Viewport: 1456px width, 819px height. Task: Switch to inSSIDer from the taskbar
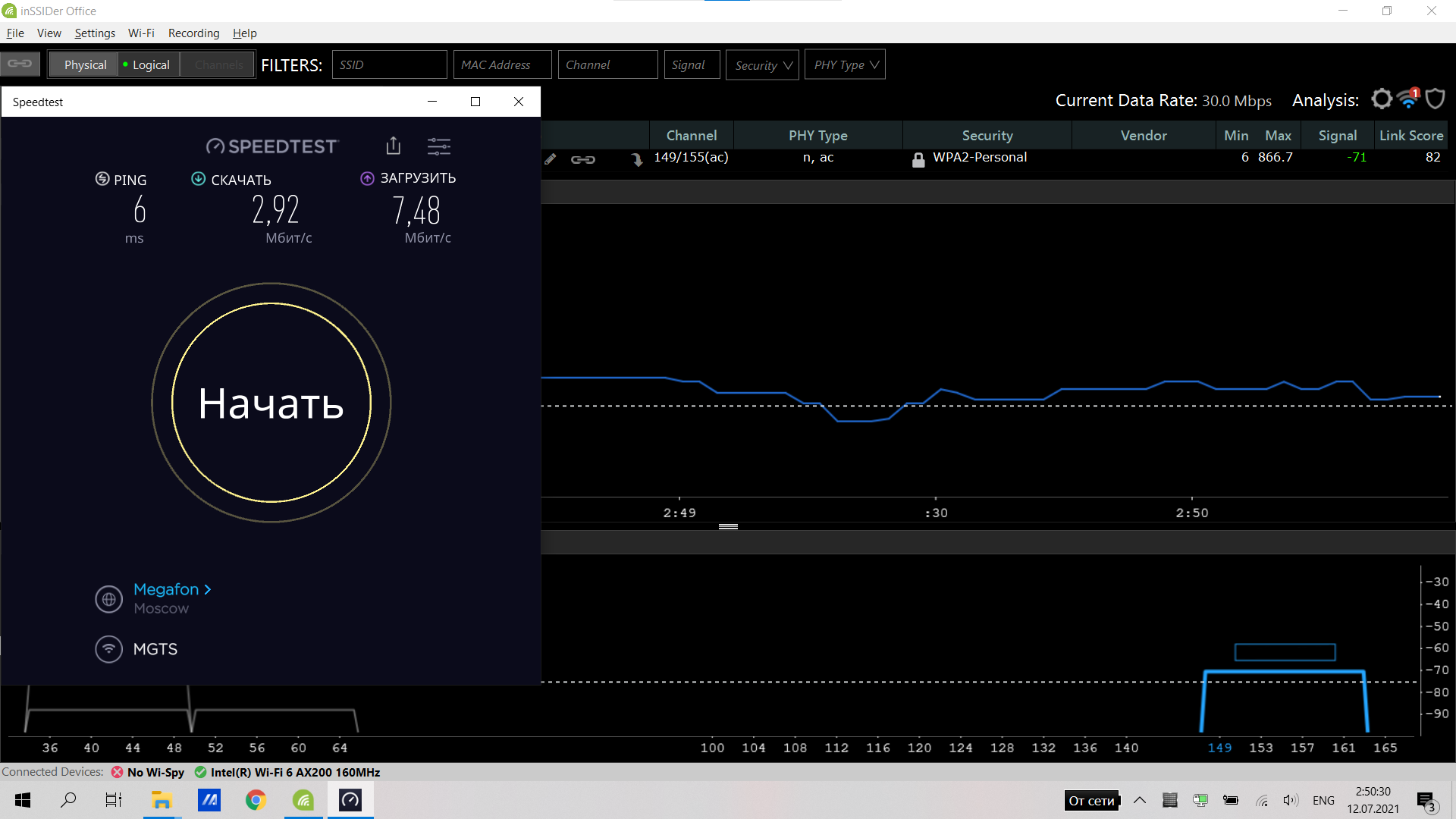[x=303, y=800]
